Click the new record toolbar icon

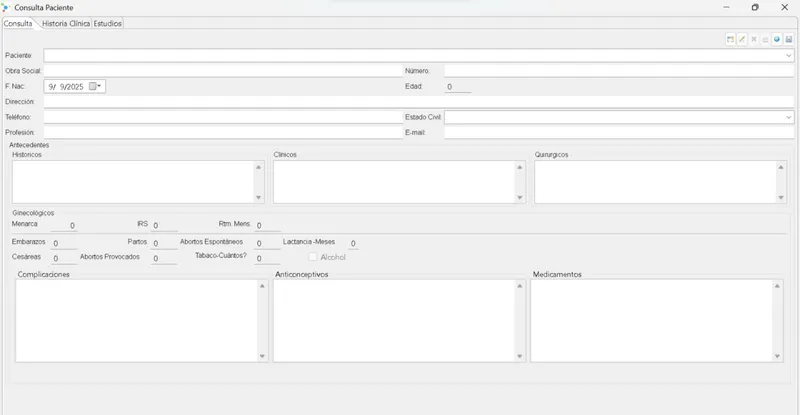tap(731, 39)
